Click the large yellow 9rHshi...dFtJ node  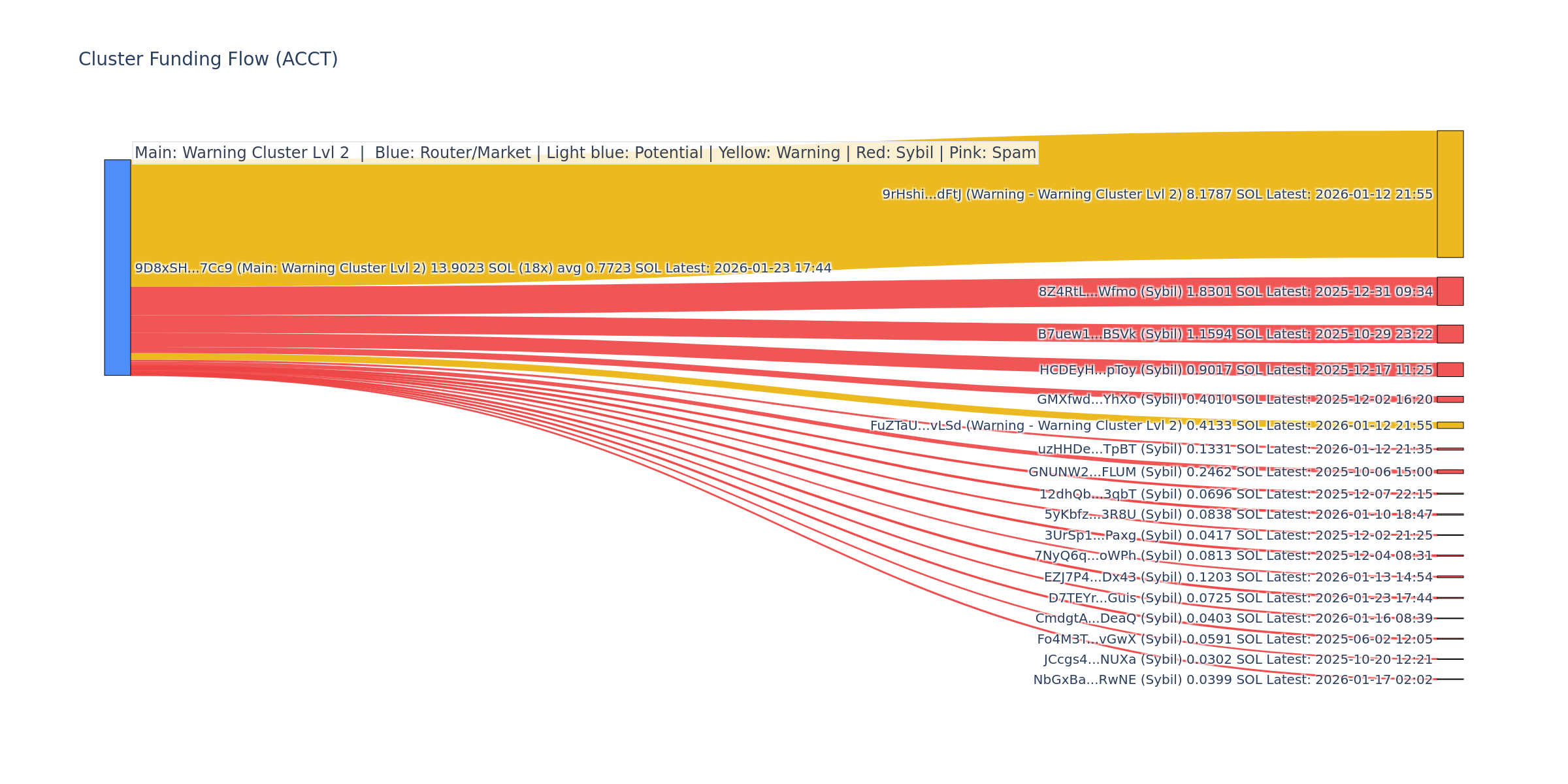1450,194
